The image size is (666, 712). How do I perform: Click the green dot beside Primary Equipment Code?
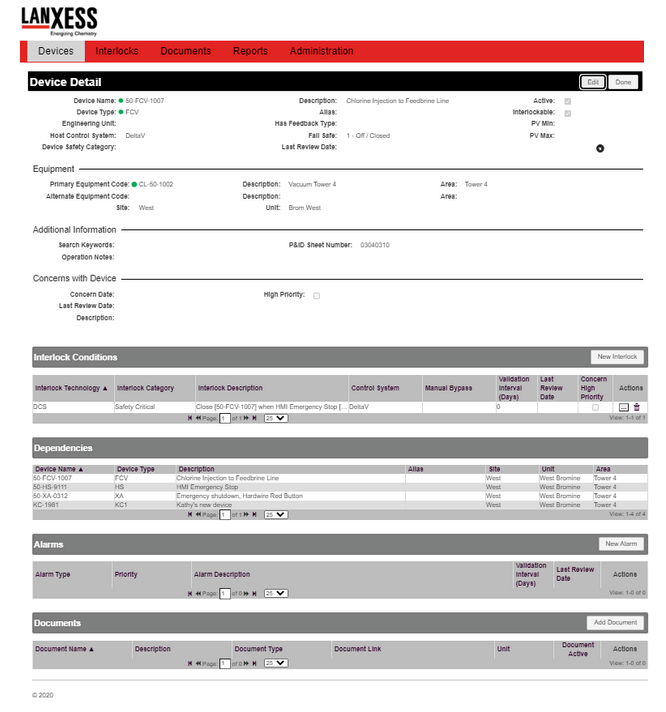pyautogui.click(x=134, y=184)
